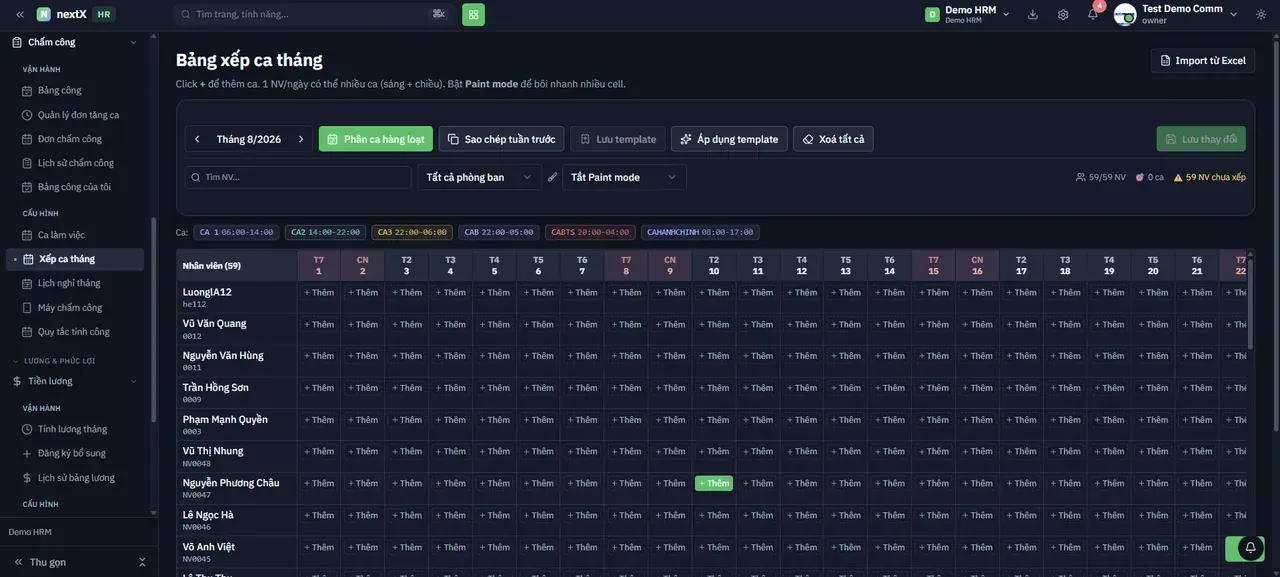Click Thu gọn at the sidebar bottom
The width and height of the screenshot is (1280, 577).
(x=48, y=562)
